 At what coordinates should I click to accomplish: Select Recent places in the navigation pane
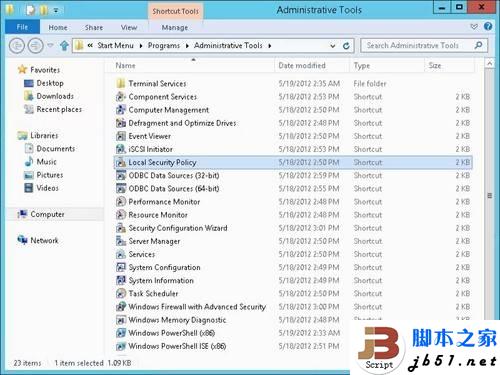click(59, 109)
